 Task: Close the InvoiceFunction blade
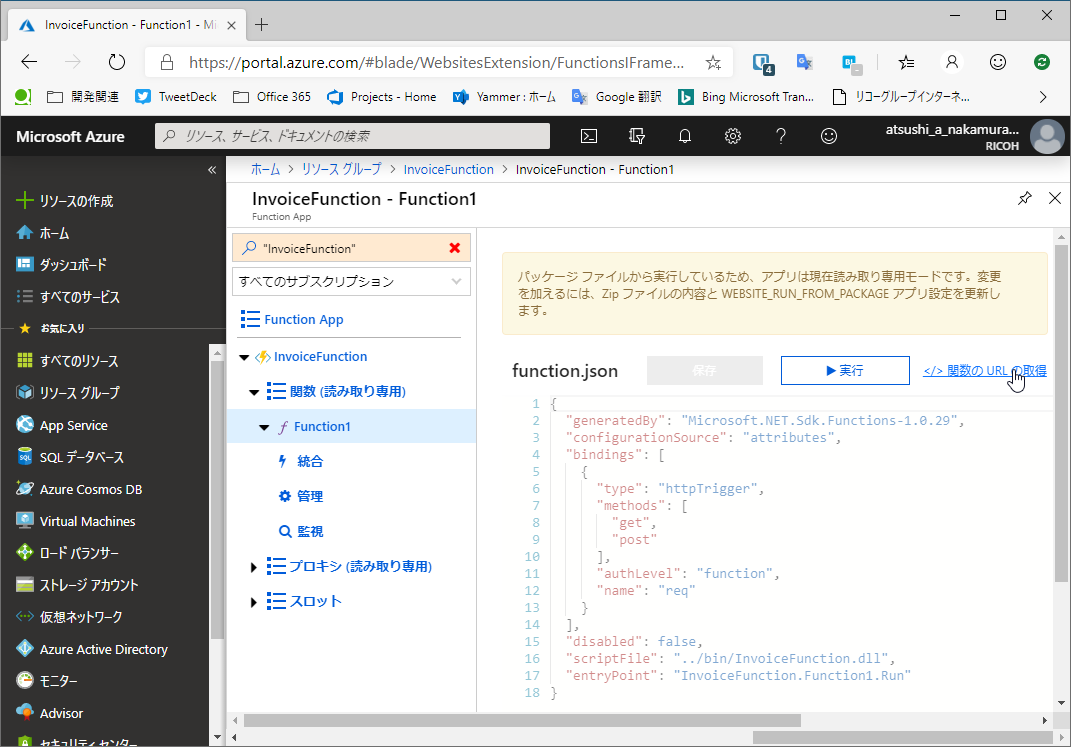pyautogui.click(x=1055, y=198)
